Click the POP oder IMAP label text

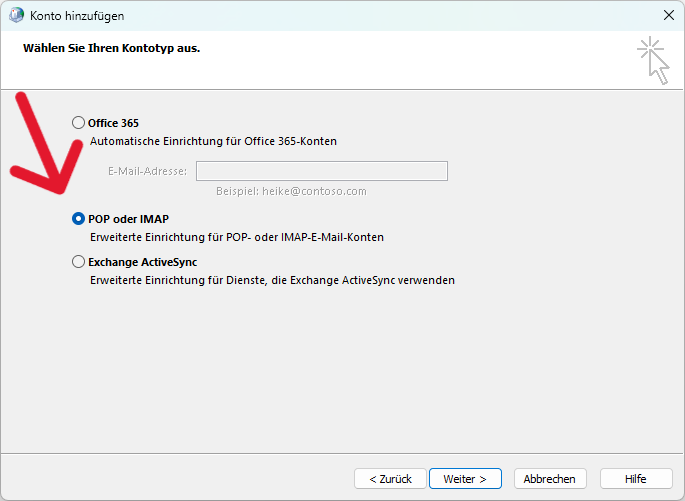coord(128,219)
